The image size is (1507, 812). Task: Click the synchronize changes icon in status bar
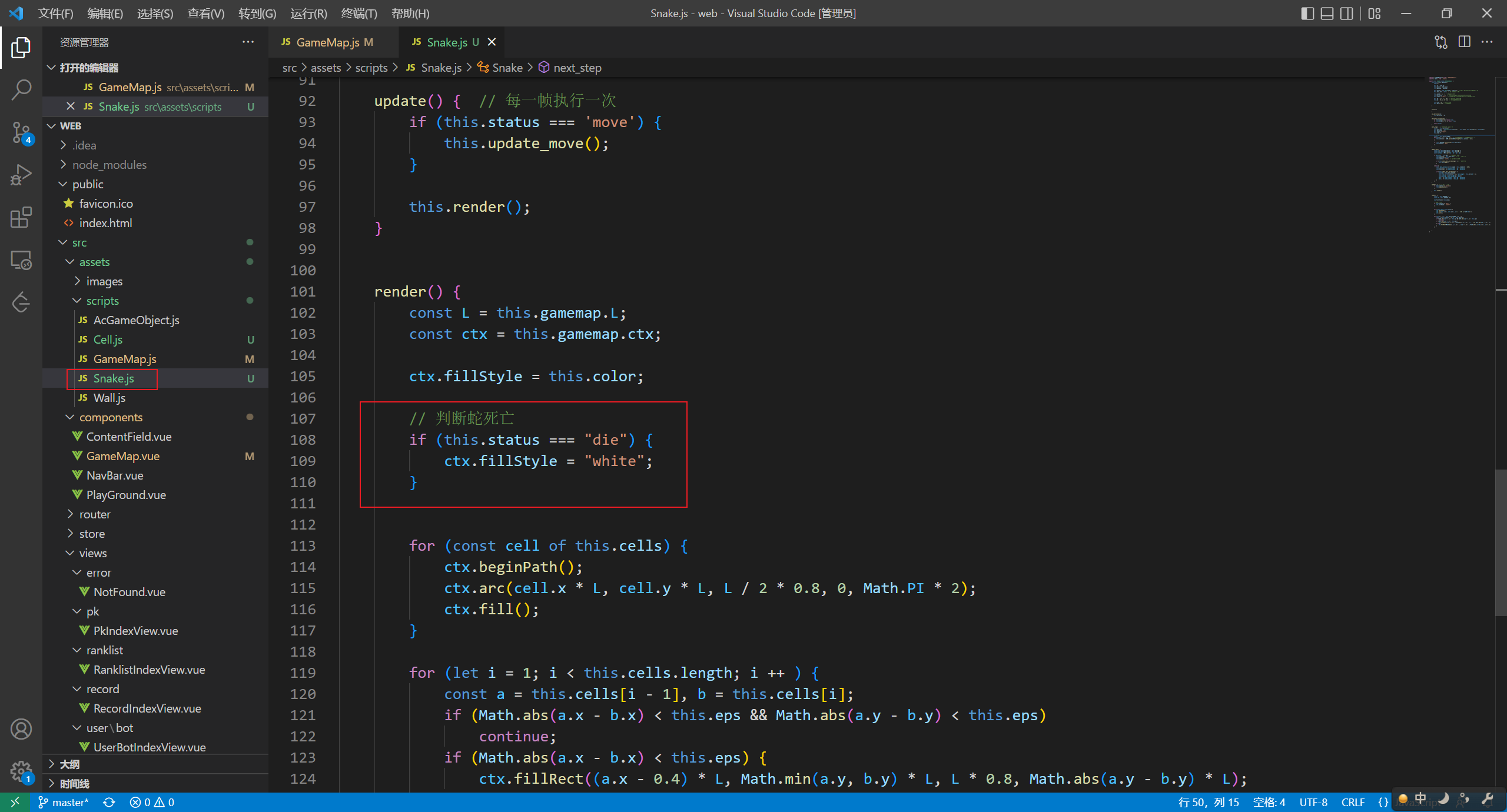[109, 802]
